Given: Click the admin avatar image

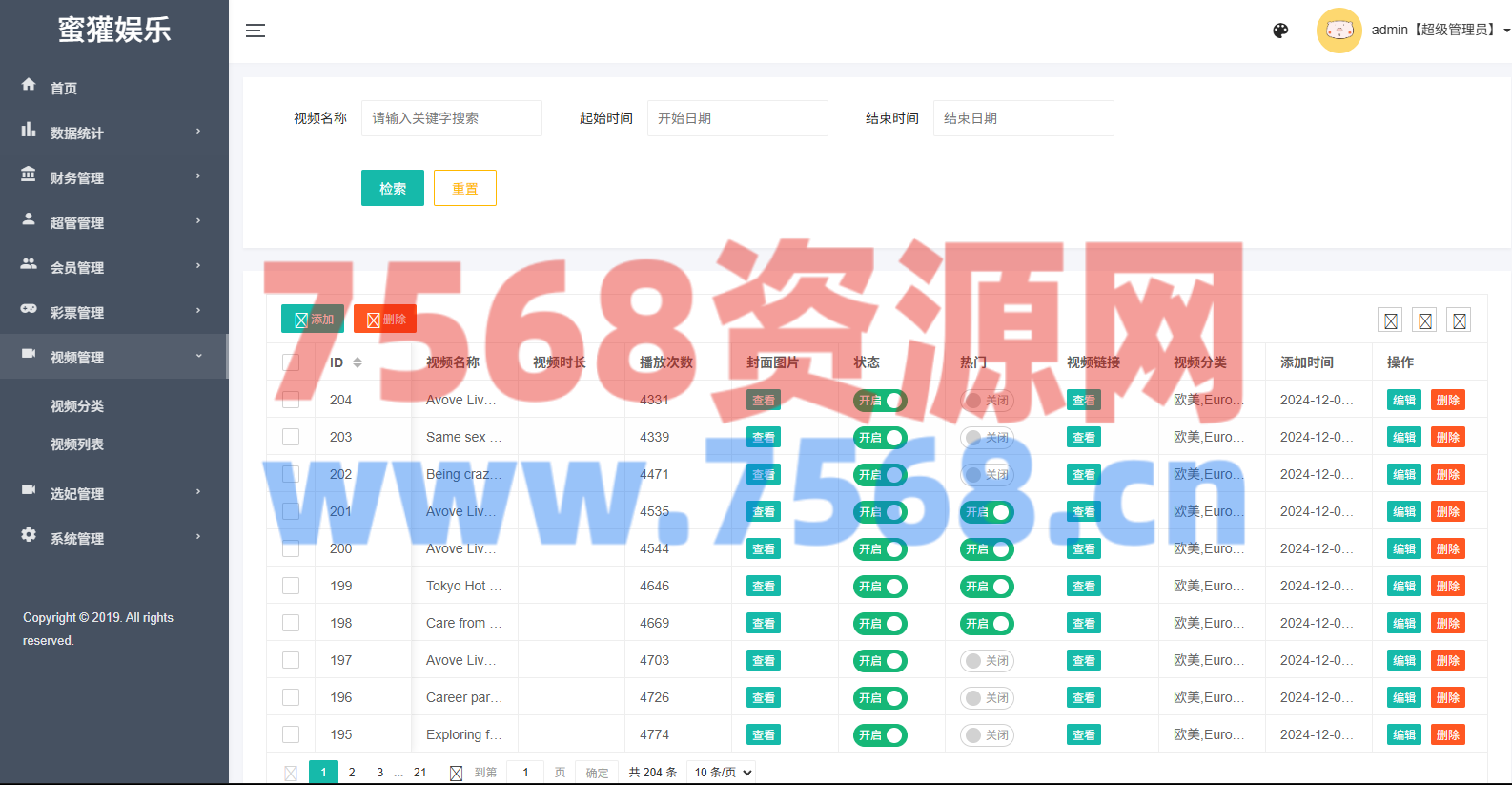Looking at the screenshot, I should 1338,31.
